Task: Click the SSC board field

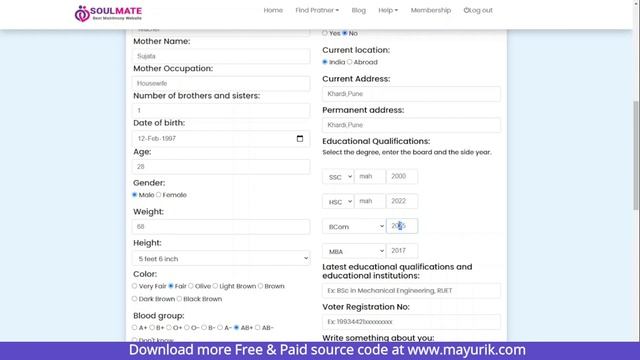Action: point(370,176)
